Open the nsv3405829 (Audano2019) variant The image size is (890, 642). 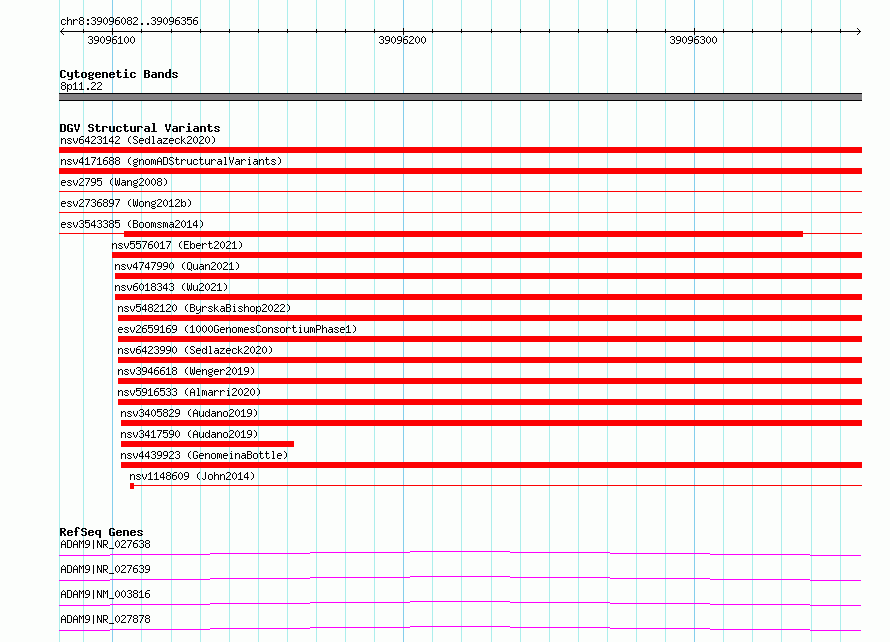[x=189, y=413]
